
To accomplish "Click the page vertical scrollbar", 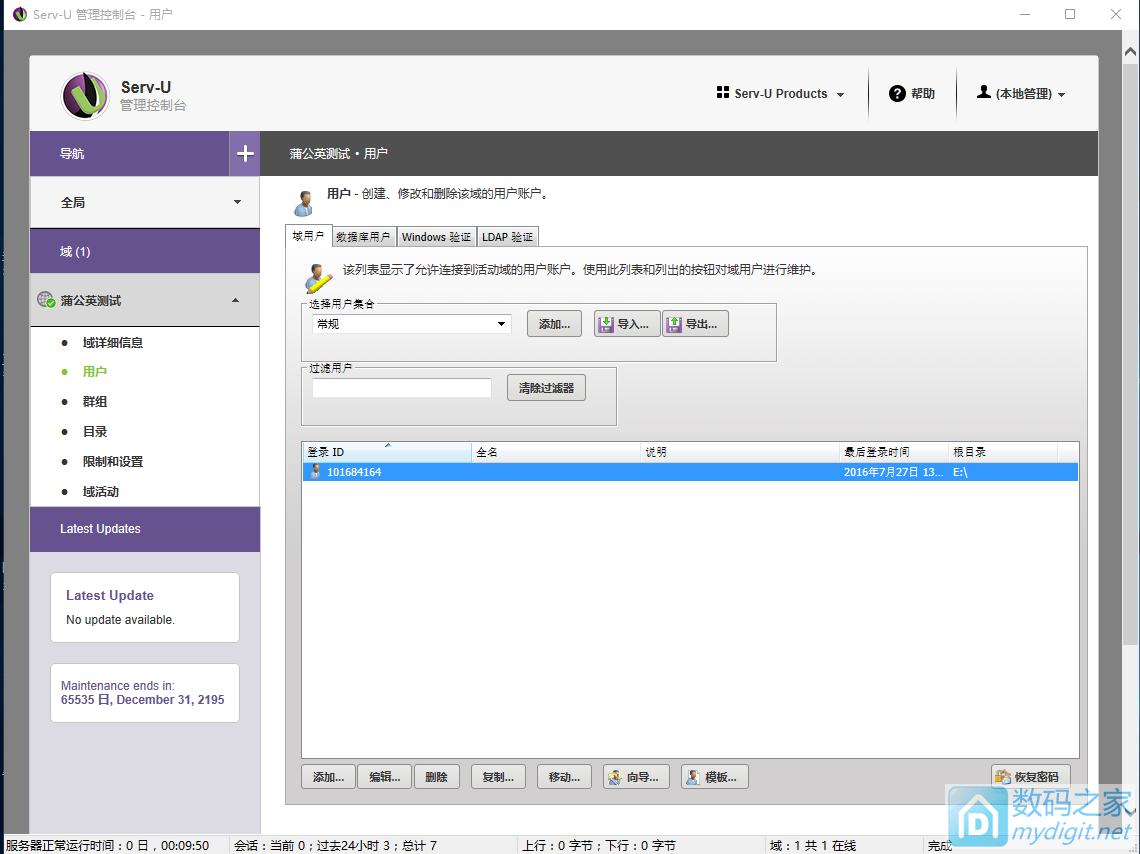I will tap(1130, 354).
